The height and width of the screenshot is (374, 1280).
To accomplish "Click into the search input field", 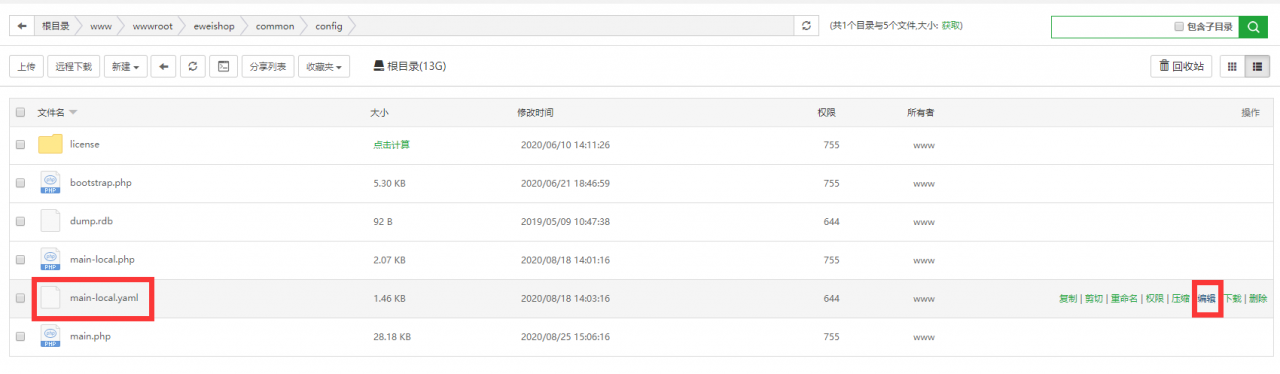I will click(x=1110, y=27).
